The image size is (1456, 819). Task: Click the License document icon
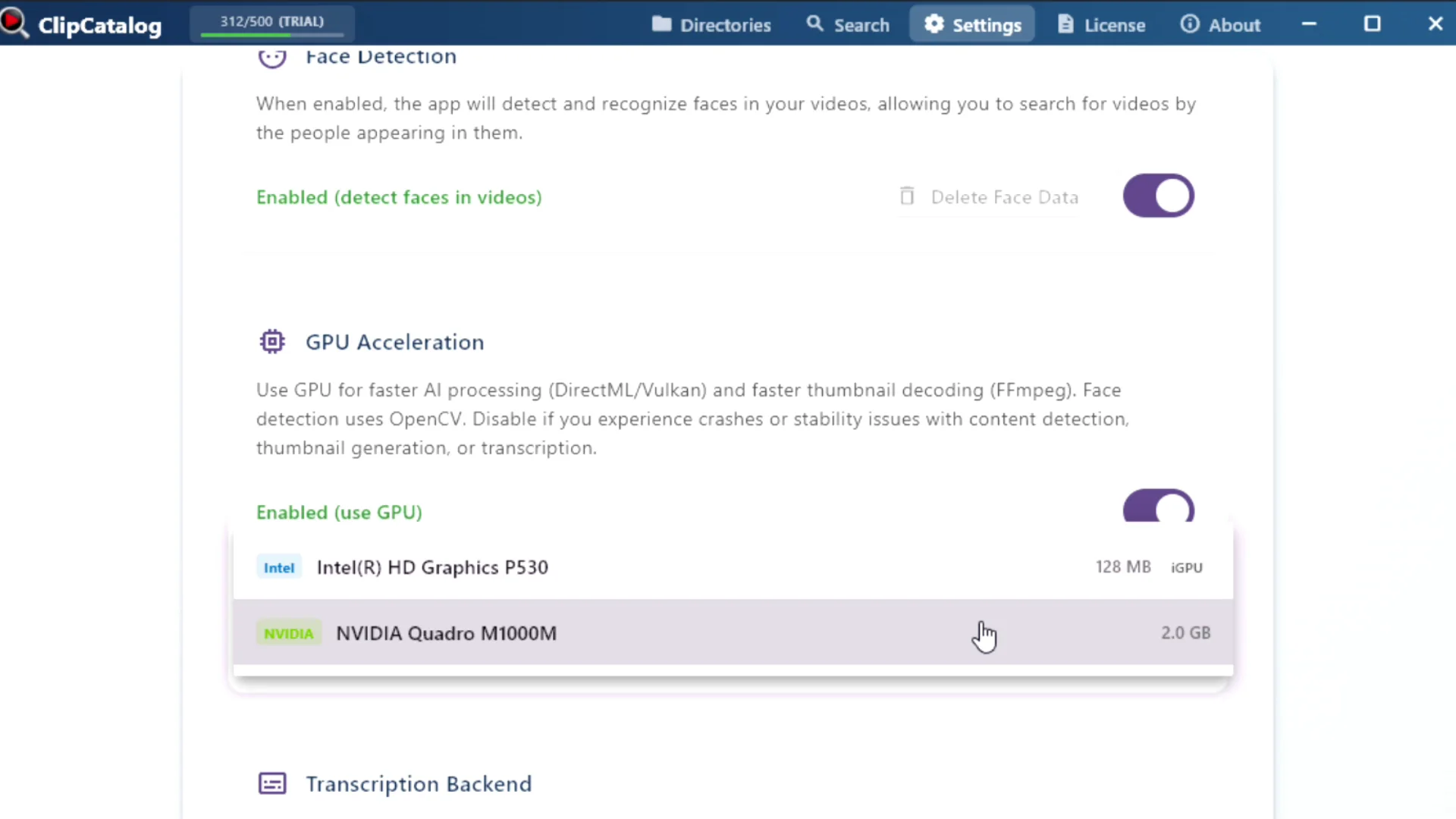click(1065, 24)
